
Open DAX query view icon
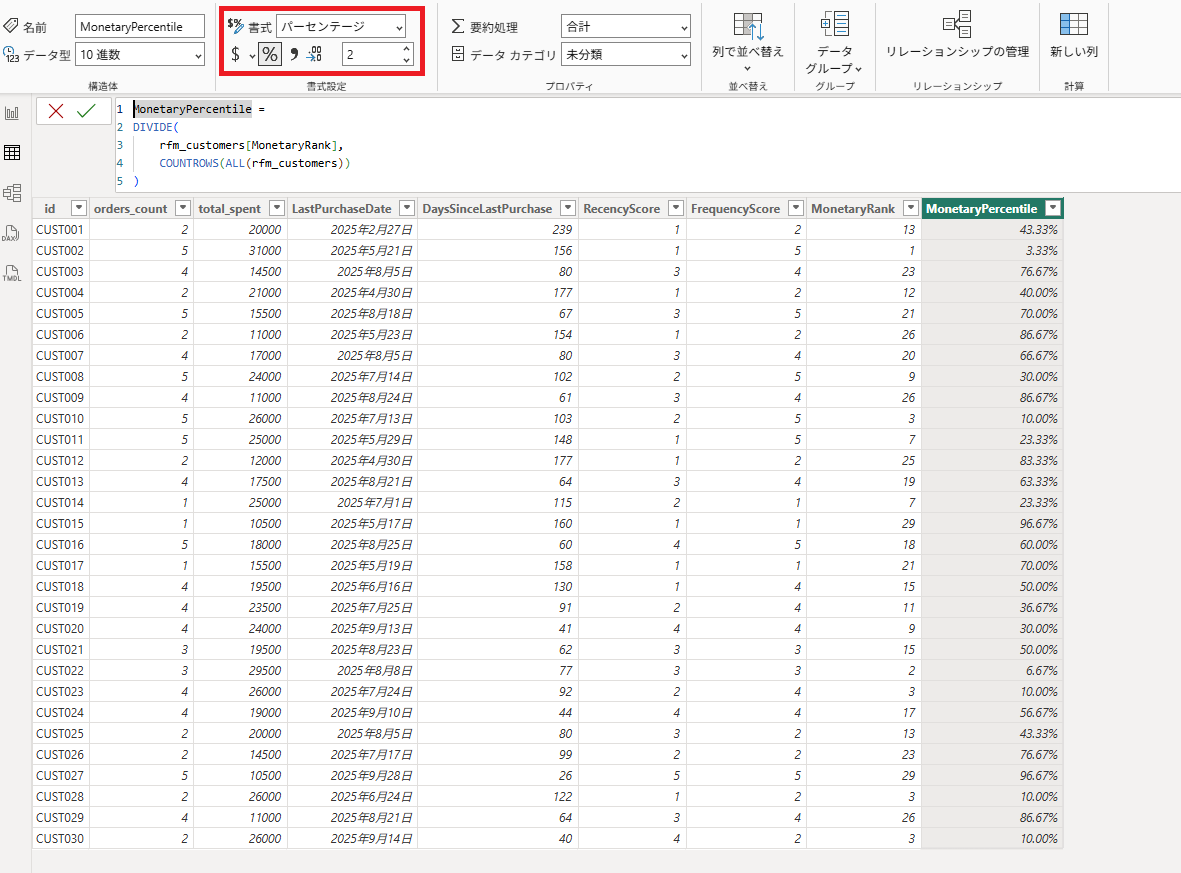pyautogui.click(x=13, y=233)
